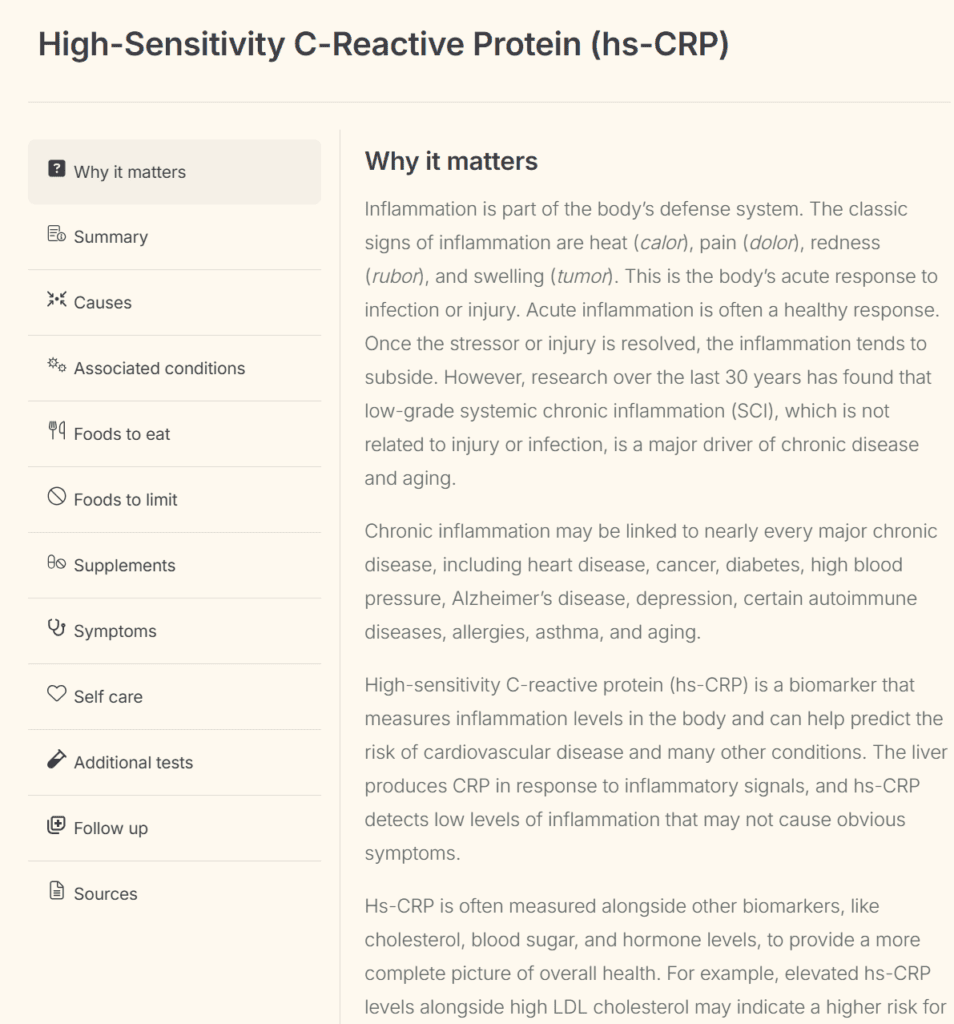The height and width of the screenshot is (1024, 954).
Task: Click the pills icon for Supplements
Action: [57, 563]
